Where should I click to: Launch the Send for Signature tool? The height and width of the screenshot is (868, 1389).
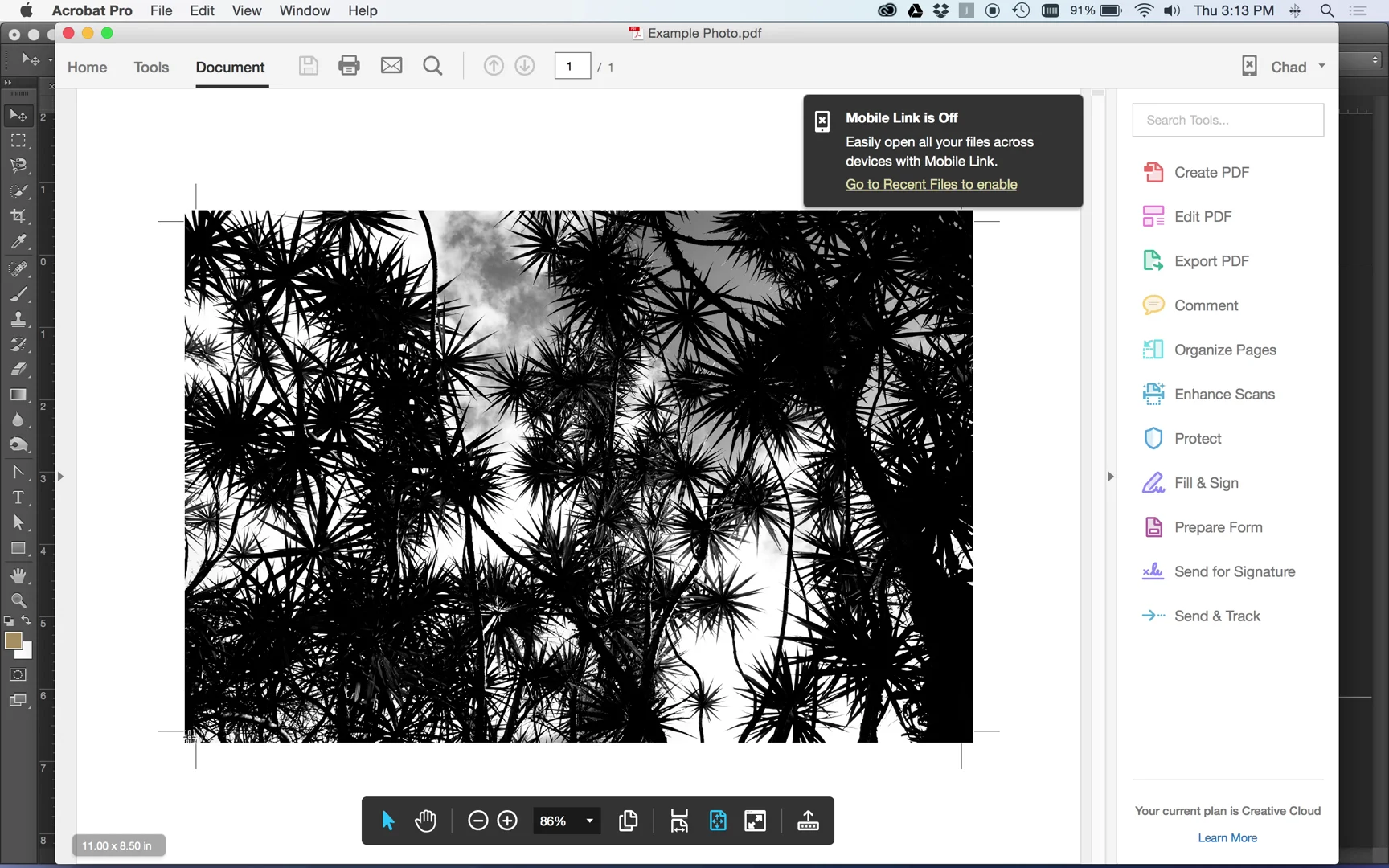(x=1234, y=571)
